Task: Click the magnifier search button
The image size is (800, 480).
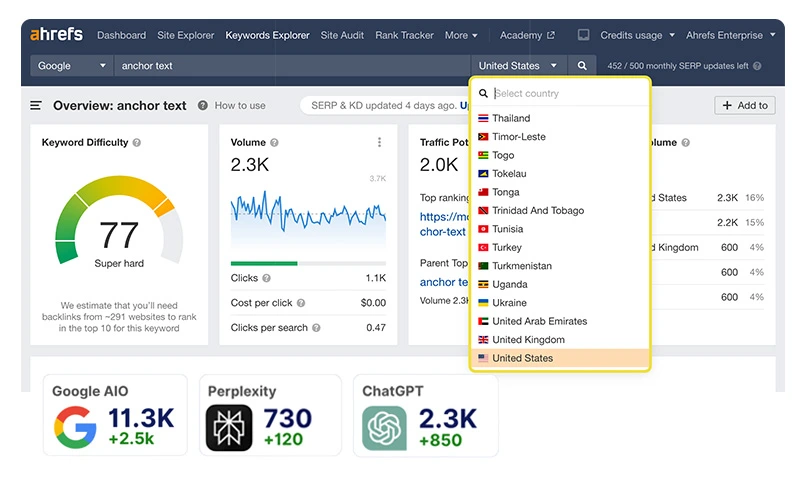Action: pyautogui.click(x=582, y=66)
